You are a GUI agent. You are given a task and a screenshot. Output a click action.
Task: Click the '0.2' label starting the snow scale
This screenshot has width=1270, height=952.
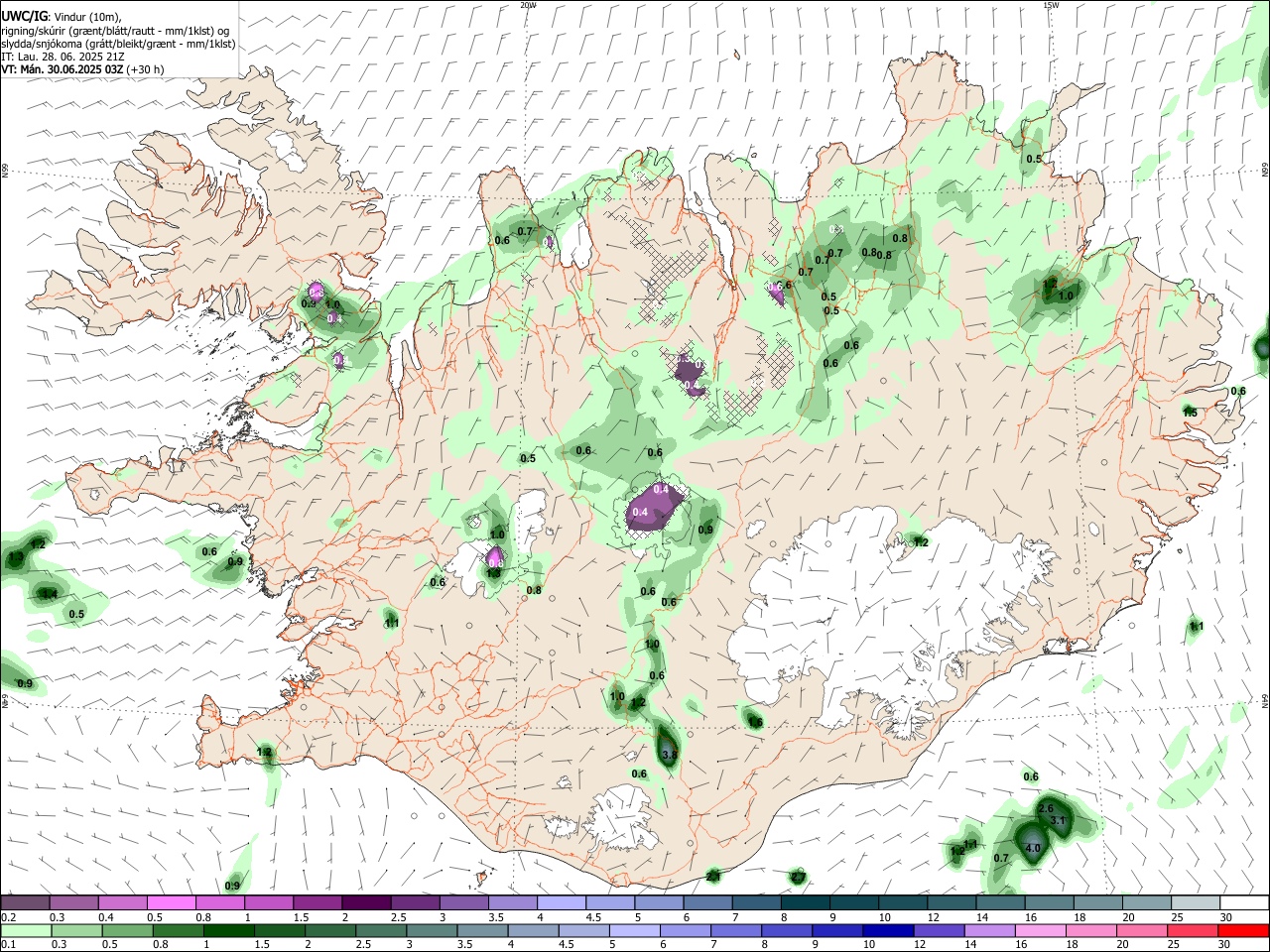[8, 917]
